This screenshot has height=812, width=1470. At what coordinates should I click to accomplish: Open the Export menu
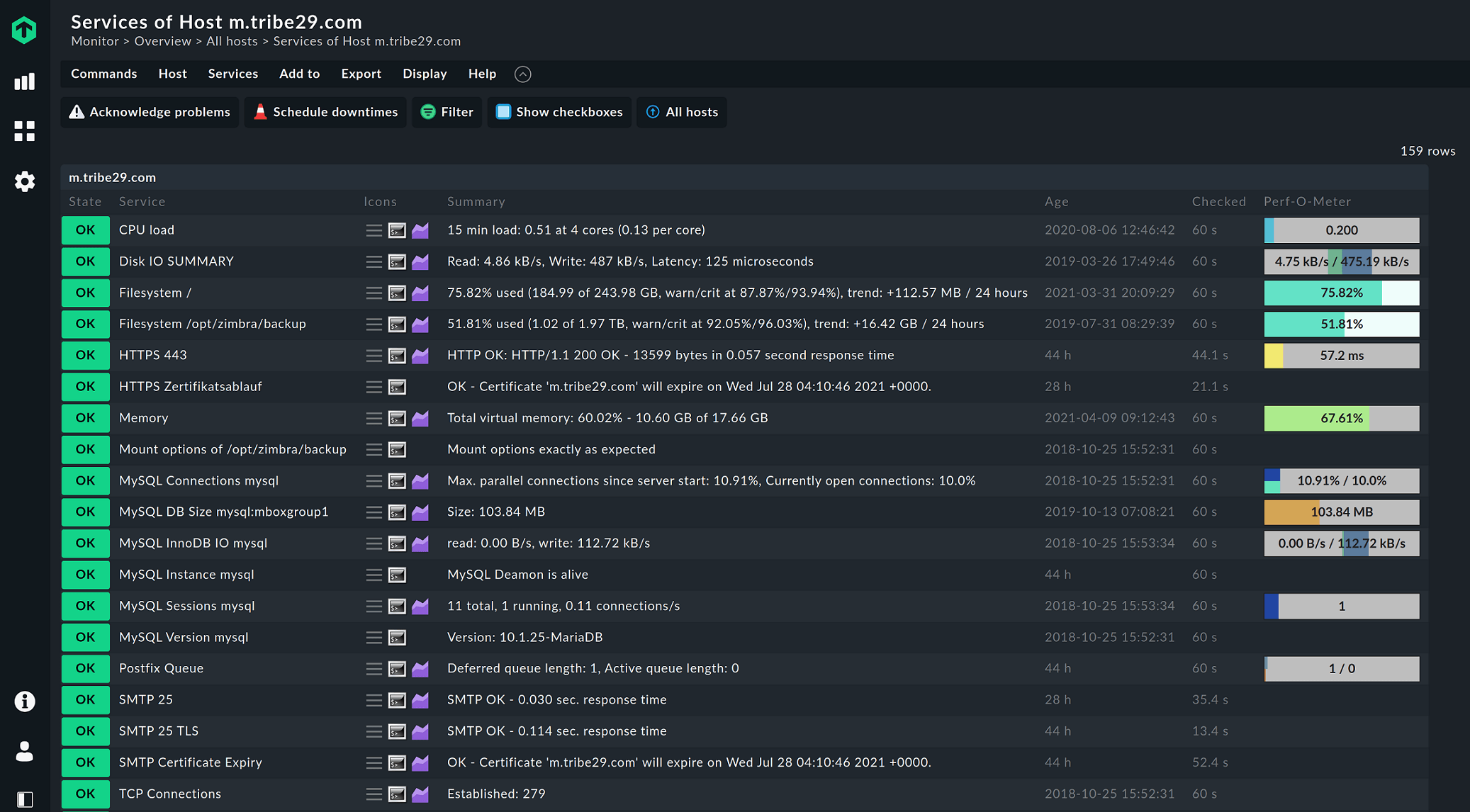361,74
